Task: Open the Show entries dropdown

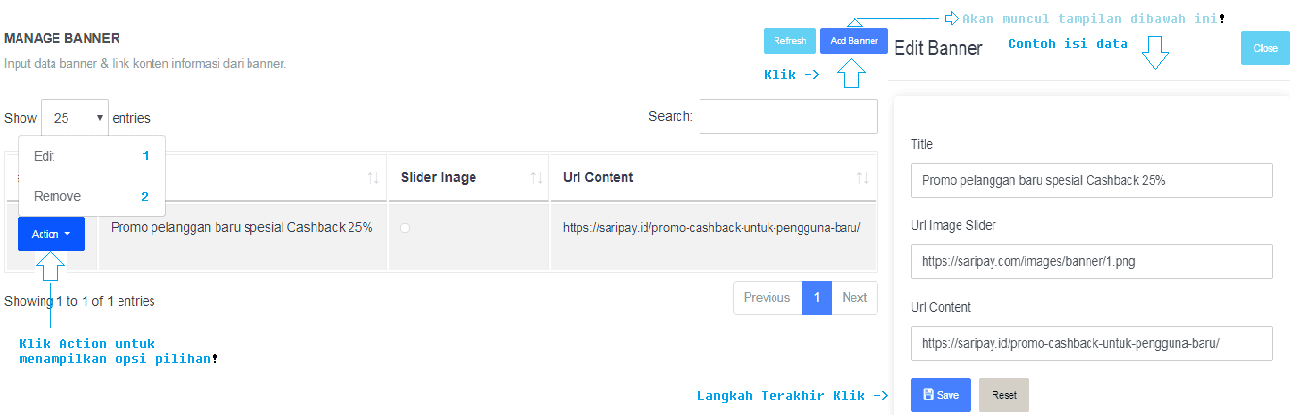Action: (75, 118)
